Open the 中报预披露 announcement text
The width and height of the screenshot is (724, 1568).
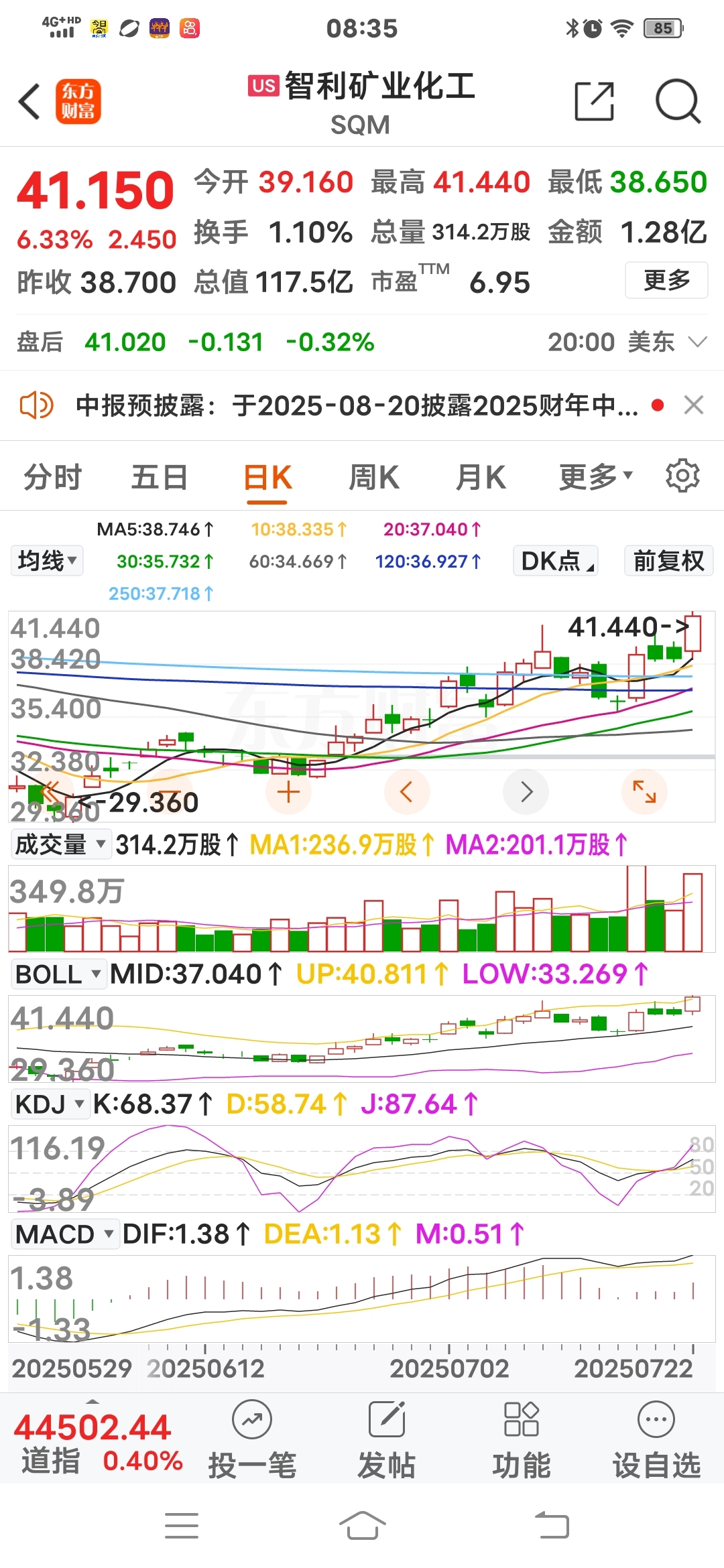pos(357,405)
